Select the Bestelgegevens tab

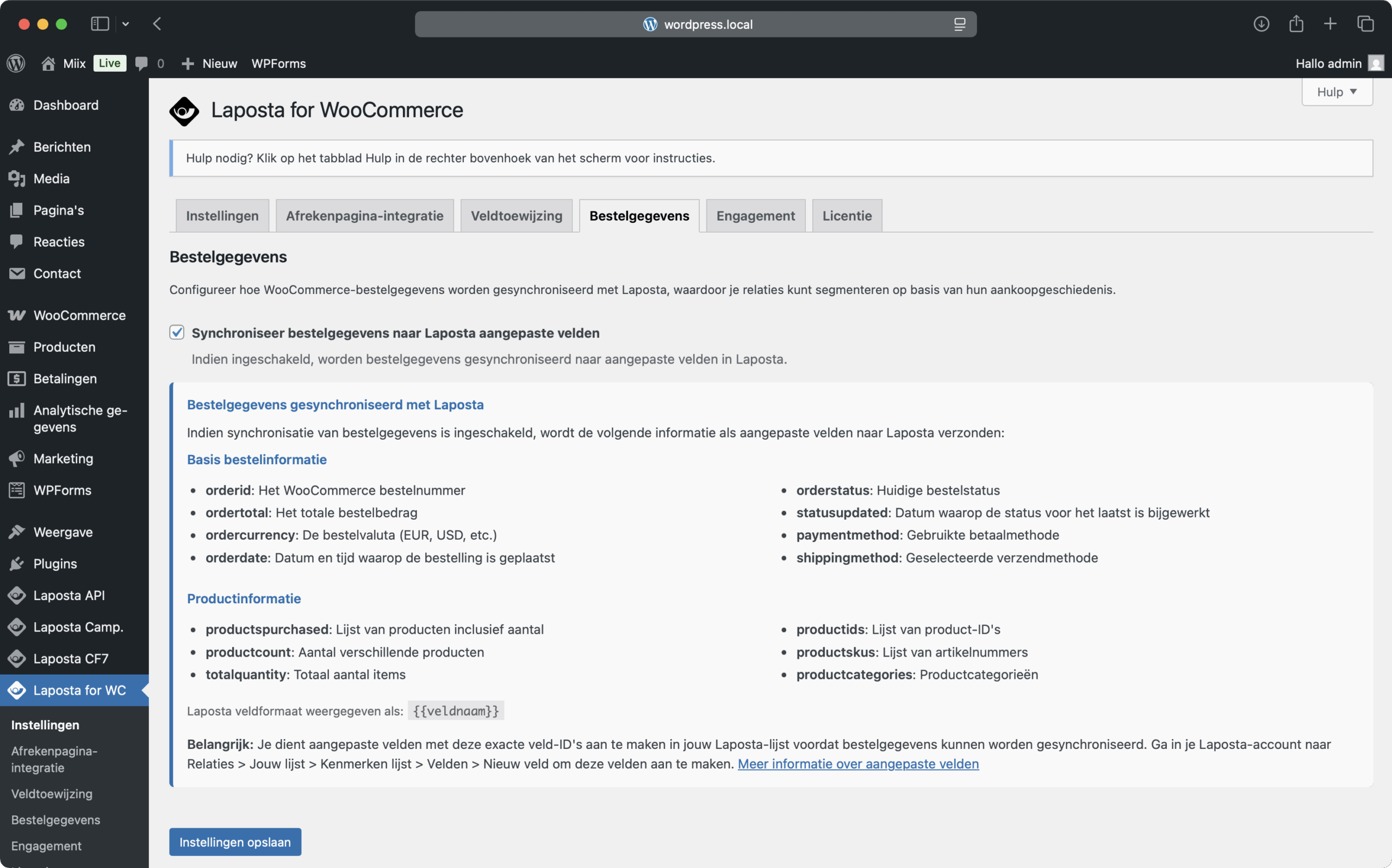coord(639,216)
